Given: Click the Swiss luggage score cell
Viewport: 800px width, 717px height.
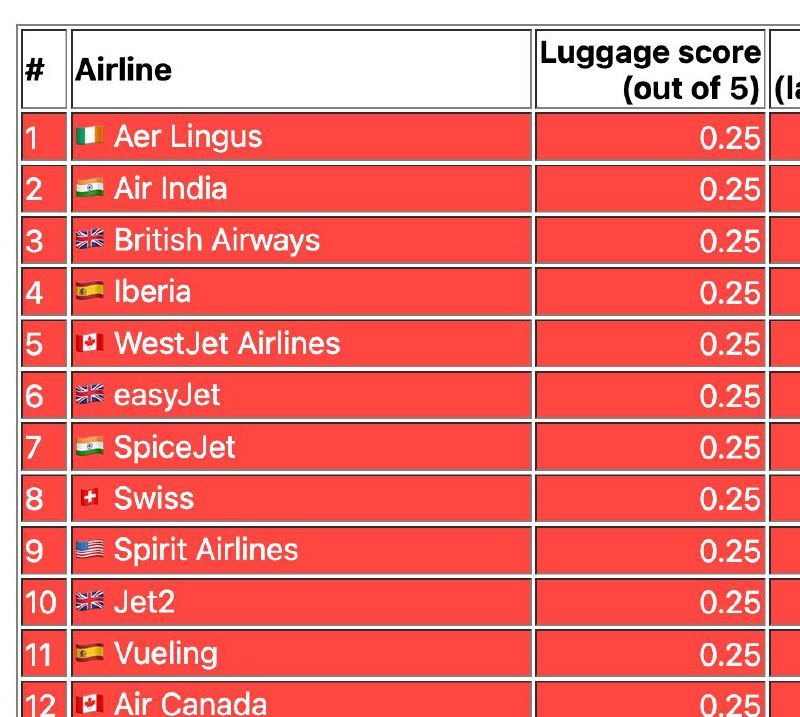Looking at the screenshot, I should pos(650,498).
